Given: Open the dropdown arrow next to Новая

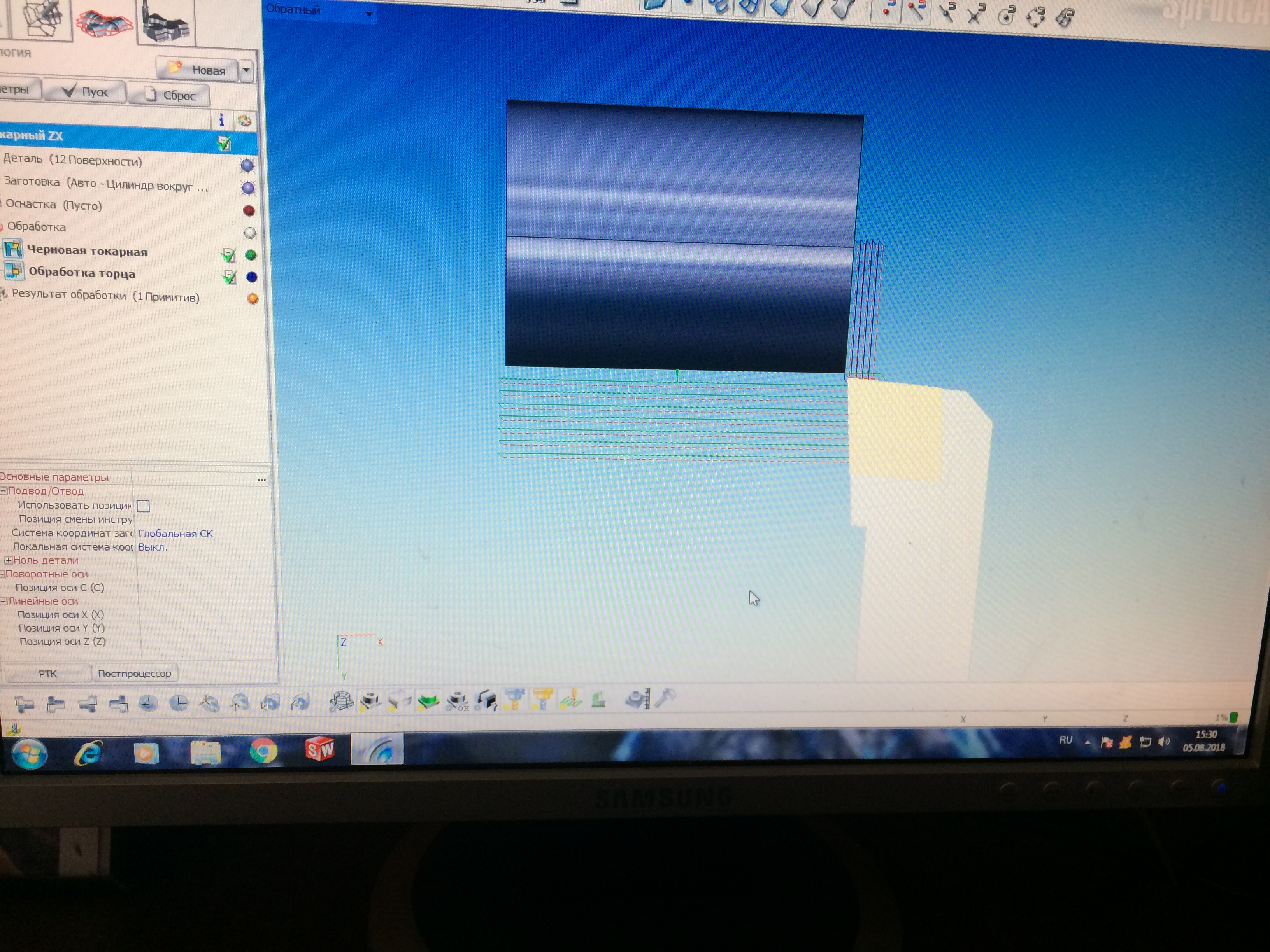Looking at the screenshot, I should pyautogui.click(x=246, y=70).
